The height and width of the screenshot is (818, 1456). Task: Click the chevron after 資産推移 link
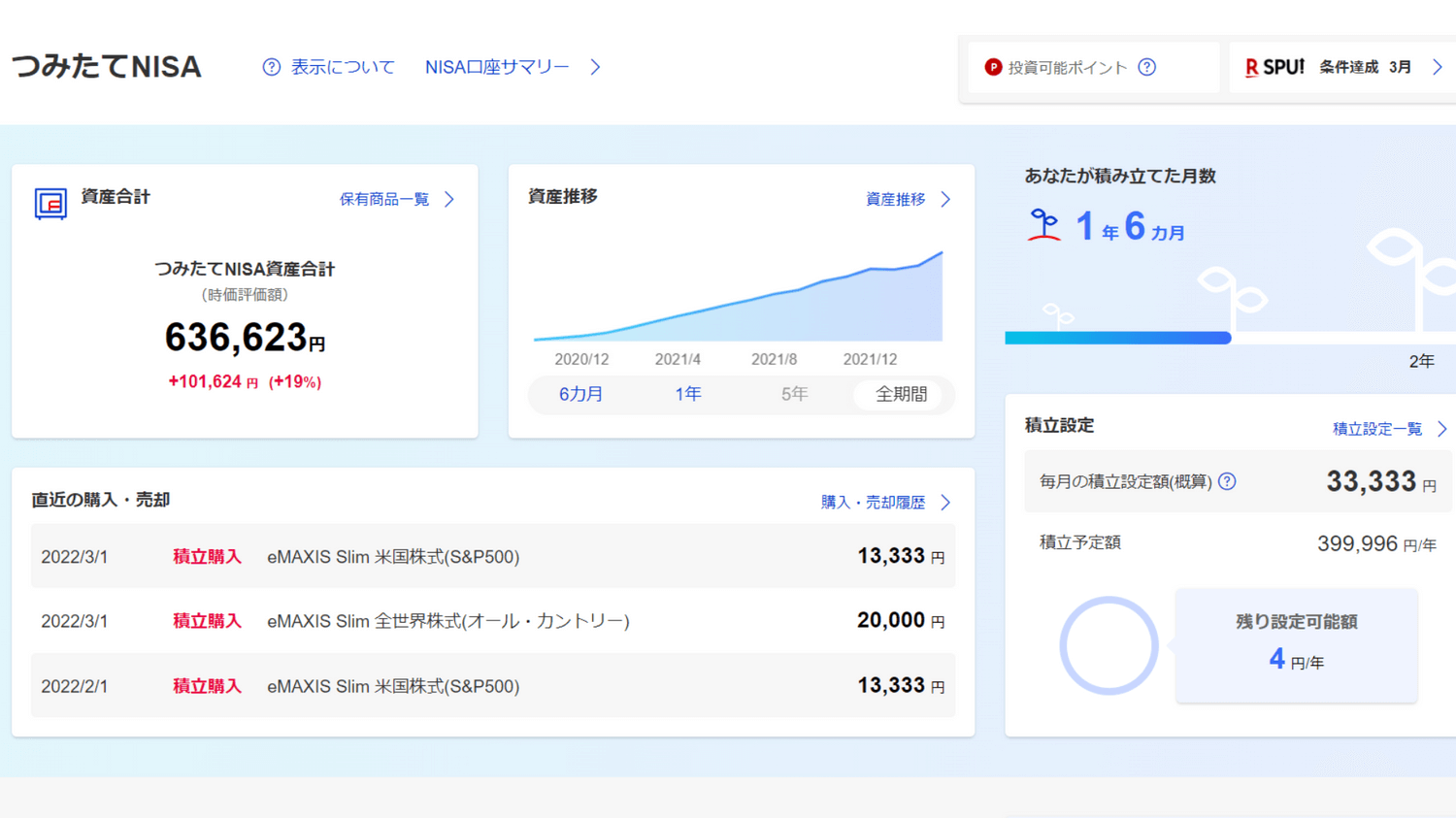coord(945,199)
